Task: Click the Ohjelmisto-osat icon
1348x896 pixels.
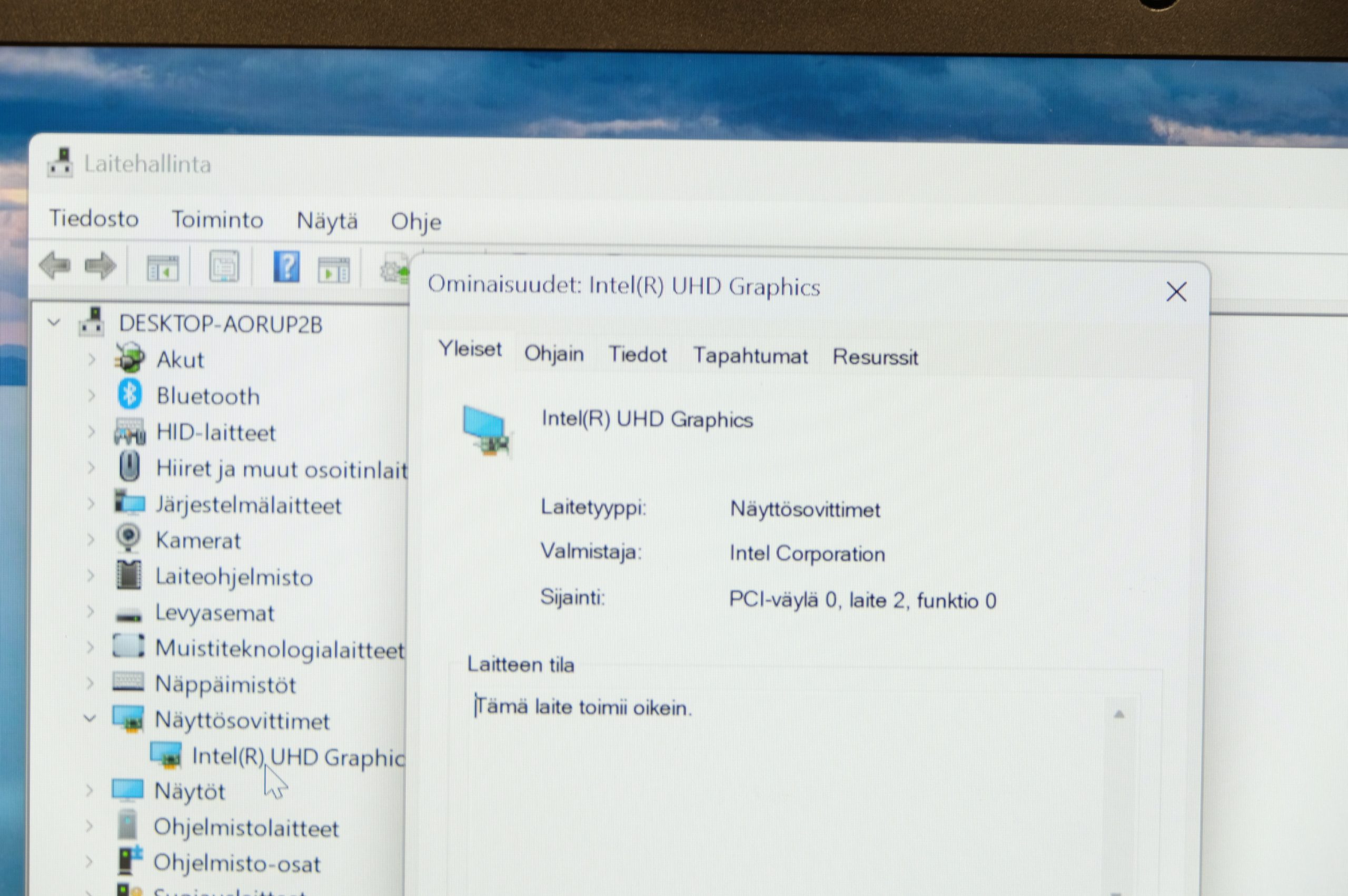Action: click(x=128, y=861)
